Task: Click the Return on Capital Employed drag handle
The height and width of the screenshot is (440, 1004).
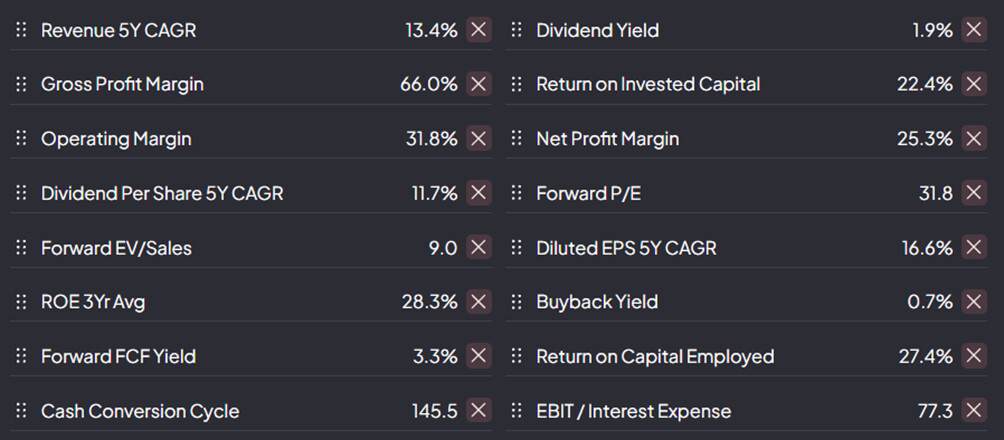Action: click(x=516, y=356)
